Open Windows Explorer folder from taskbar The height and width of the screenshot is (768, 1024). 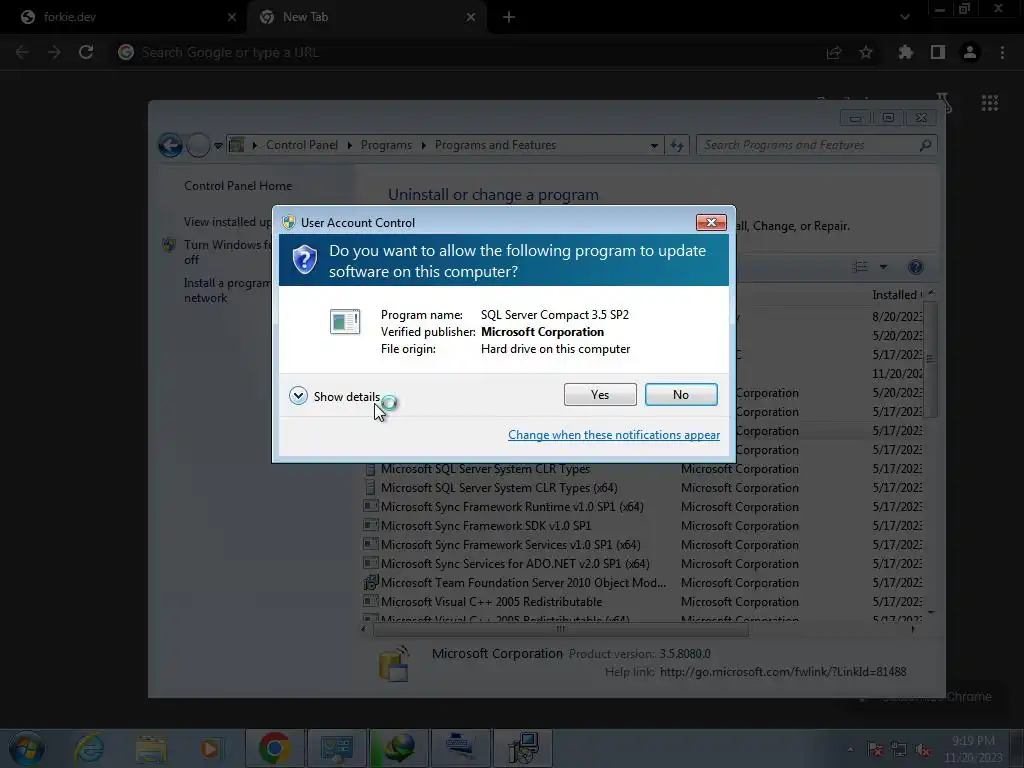coord(152,748)
